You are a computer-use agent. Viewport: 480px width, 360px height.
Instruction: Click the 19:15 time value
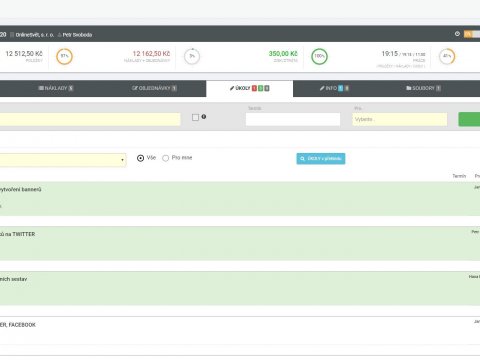point(390,54)
